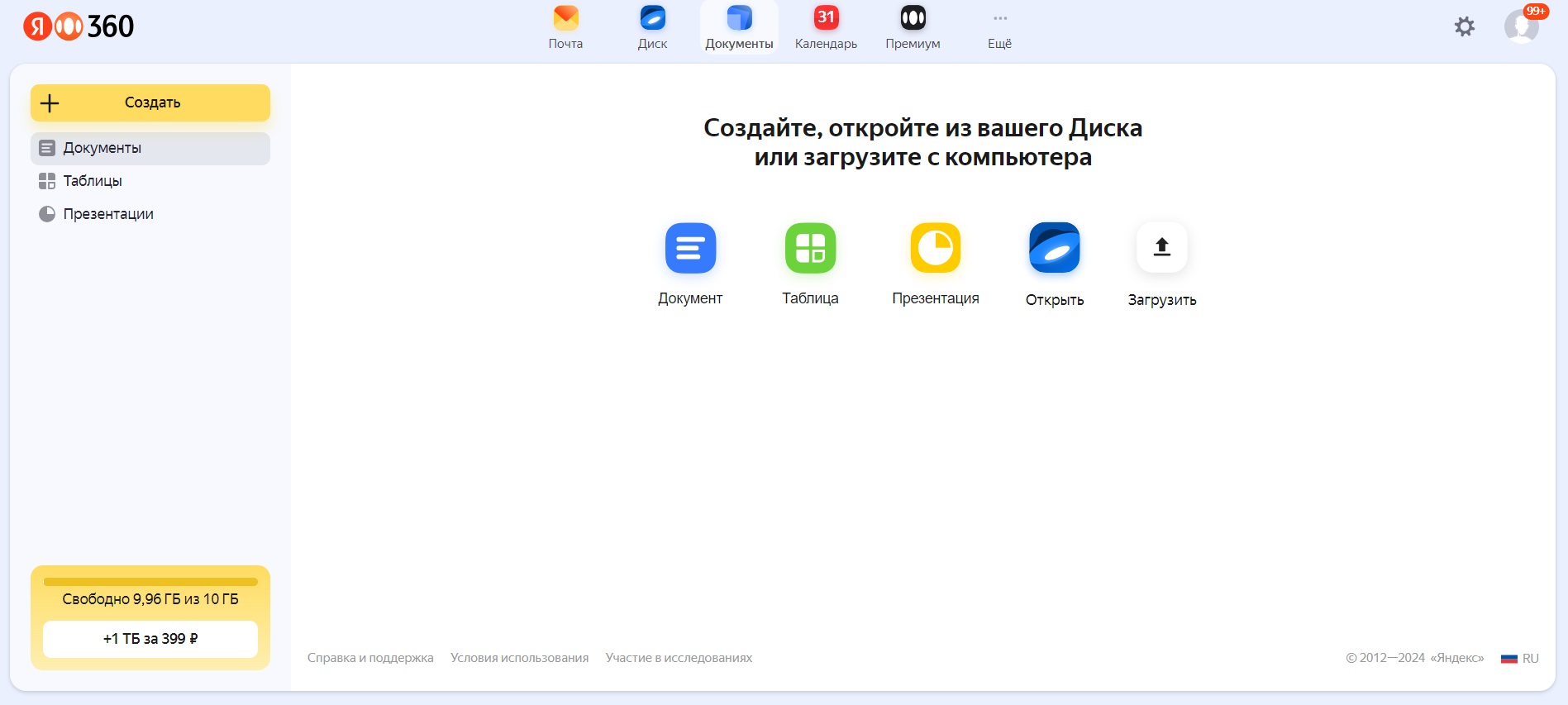The width and height of the screenshot is (1568, 705).
Task: Create a new Презентация via yellow icon
Action: 936,248
